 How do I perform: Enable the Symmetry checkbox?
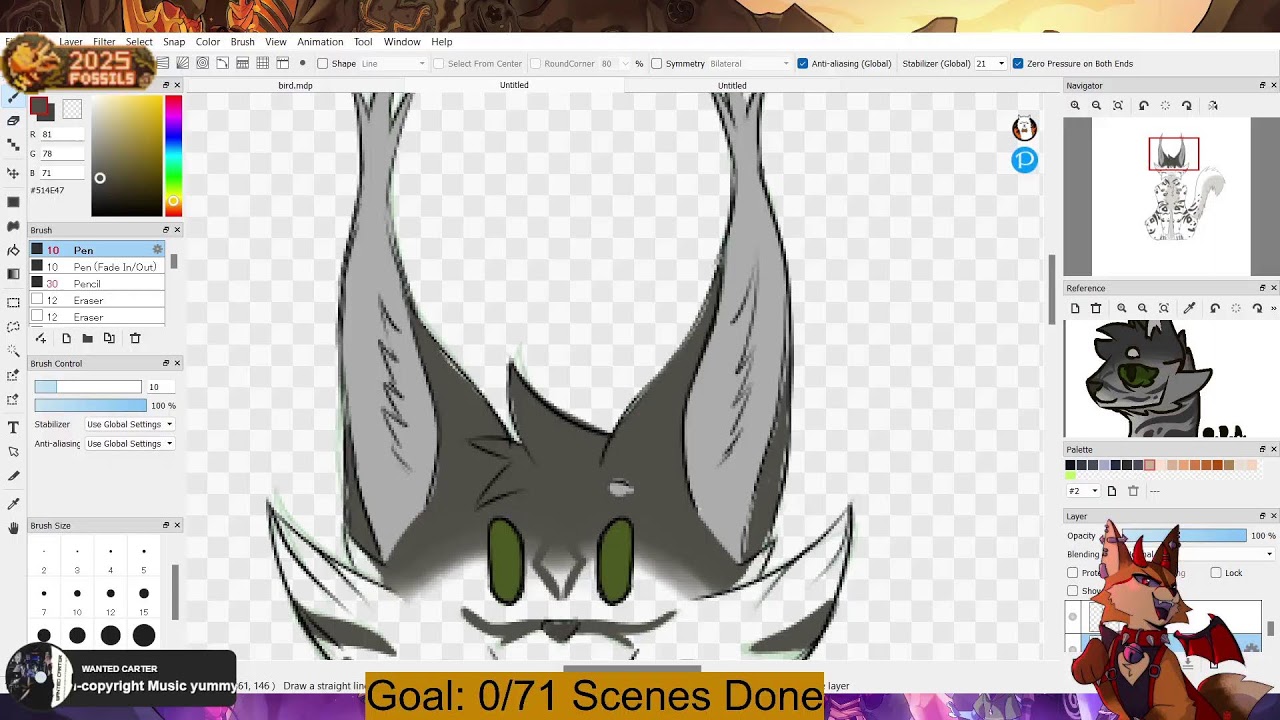click(x=656, y=64)
